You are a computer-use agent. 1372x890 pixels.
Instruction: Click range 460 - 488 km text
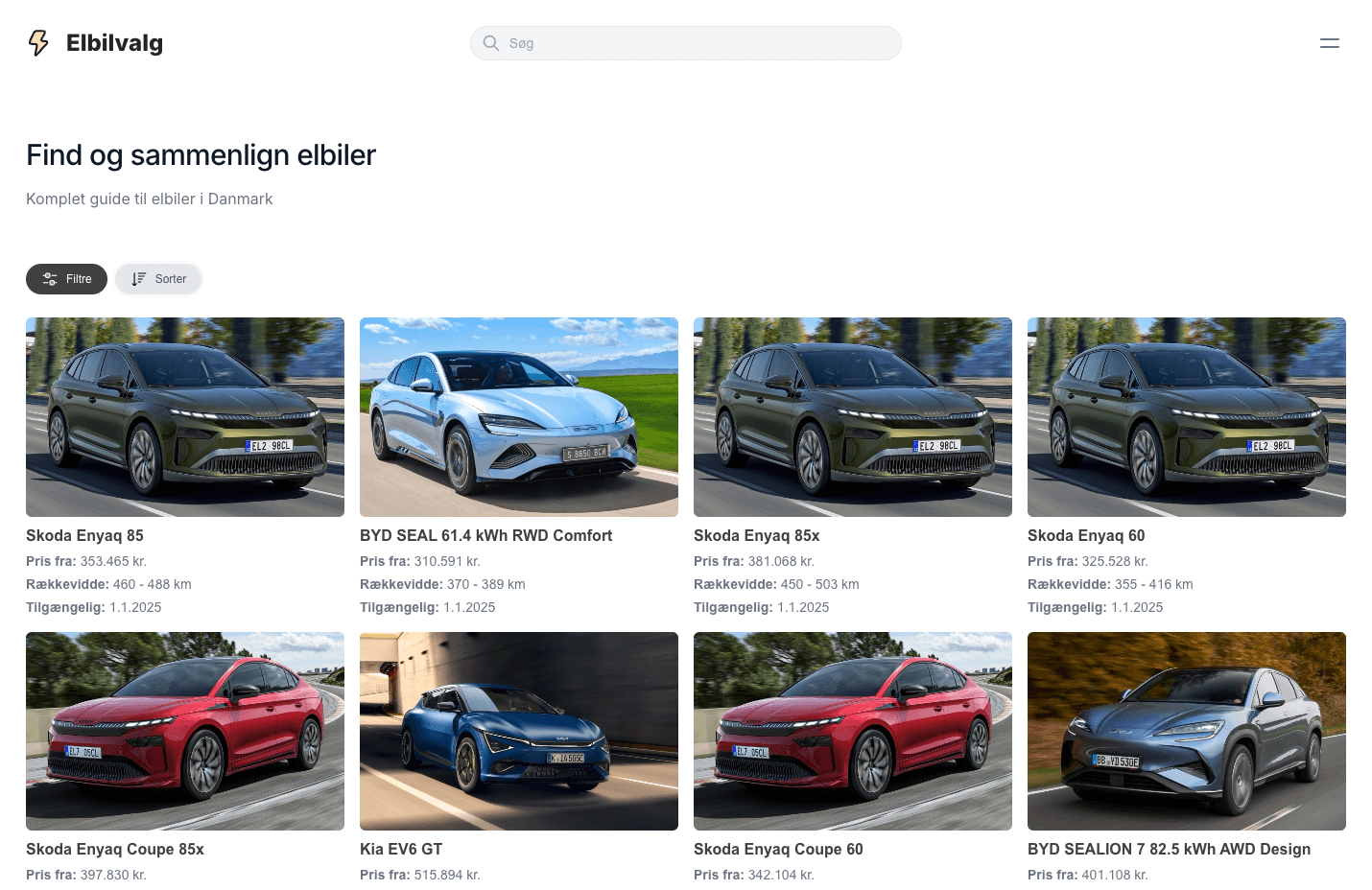click(153, 584)
